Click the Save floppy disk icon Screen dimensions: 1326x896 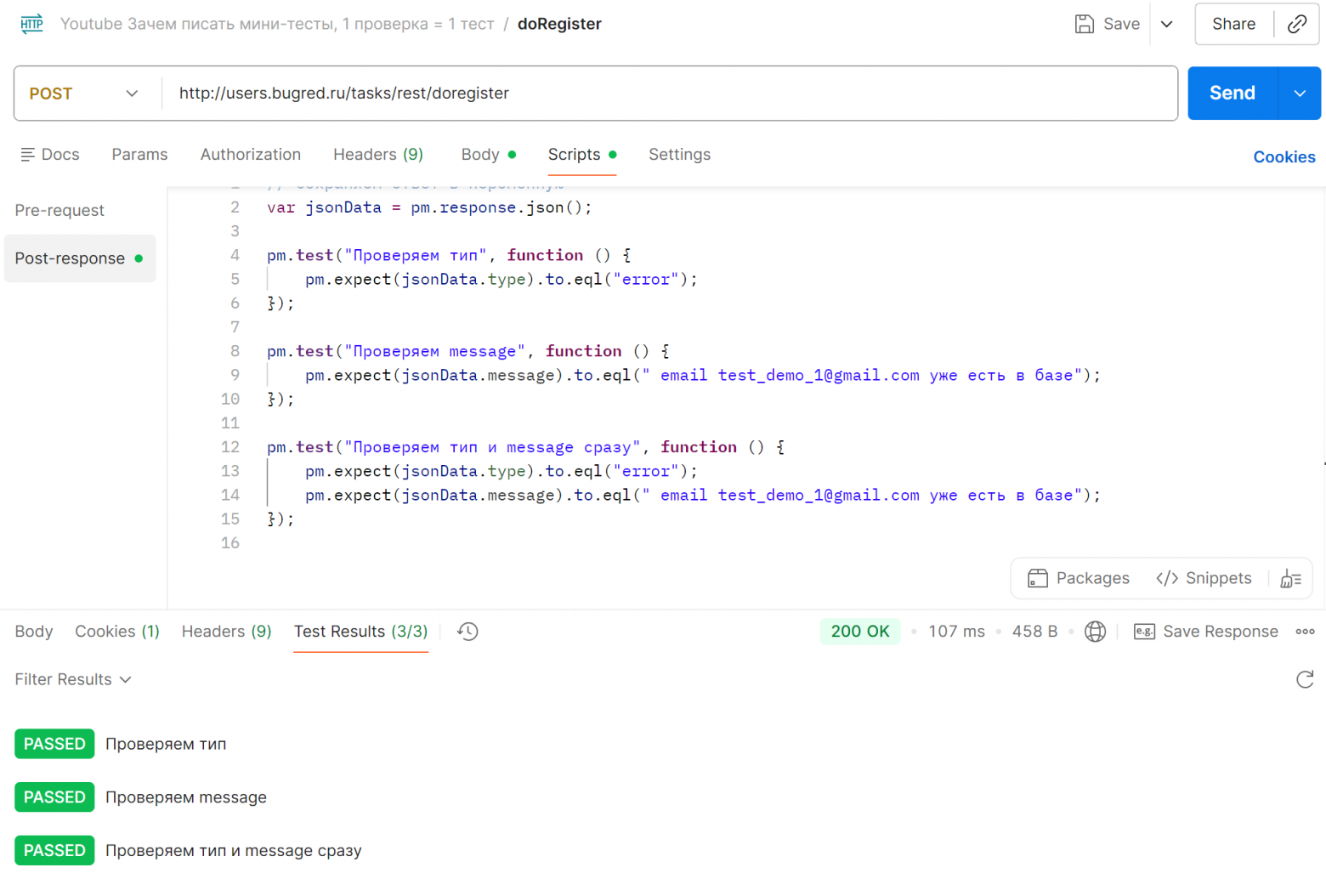click(x=1085, y=24)
